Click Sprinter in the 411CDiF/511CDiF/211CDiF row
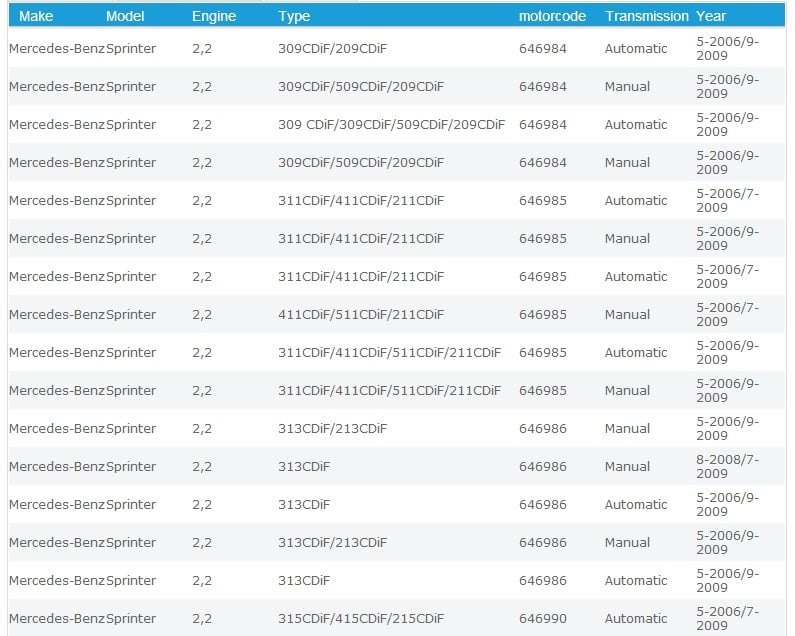This screenshot has width=795, height=636. pyautogui.click(x=131, y=315)
